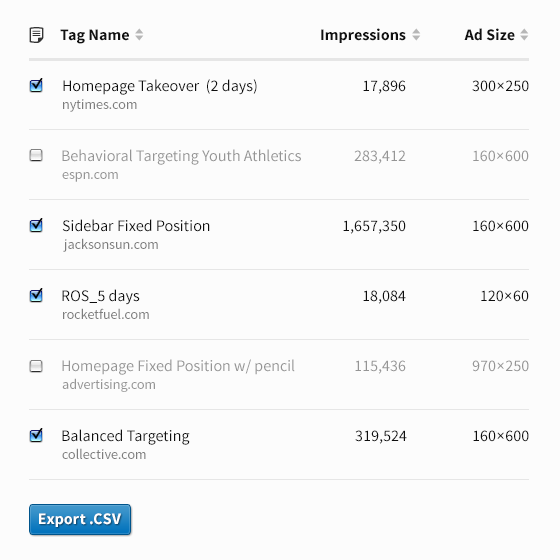Viewport: 560px width, 560px height.
Task: Sort by Ad Size arrows icon
Action: point(524,35)
